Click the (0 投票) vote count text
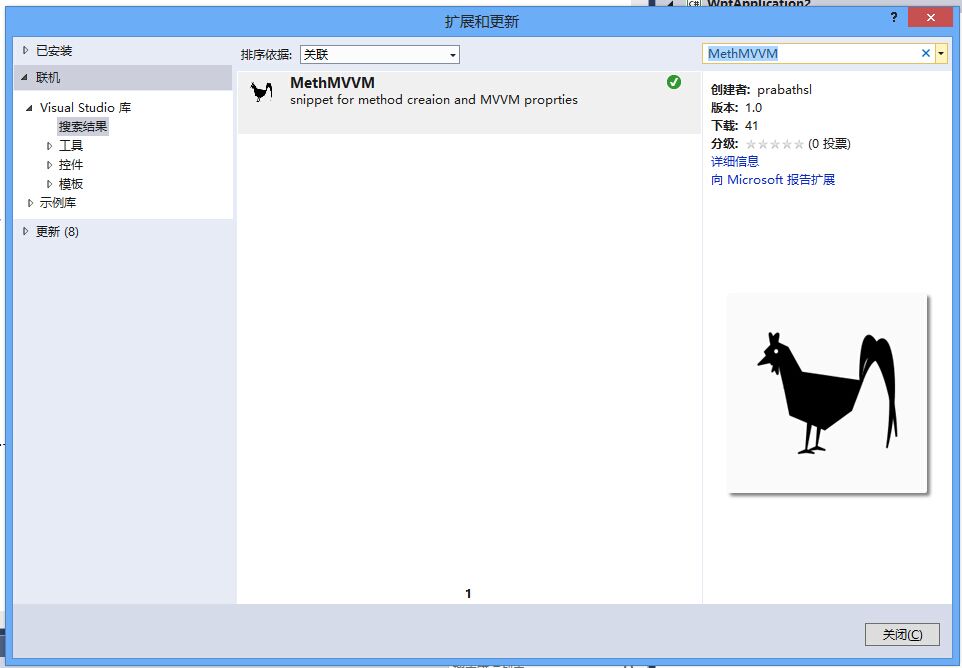The image size is (962, 668). click(829, 144)
